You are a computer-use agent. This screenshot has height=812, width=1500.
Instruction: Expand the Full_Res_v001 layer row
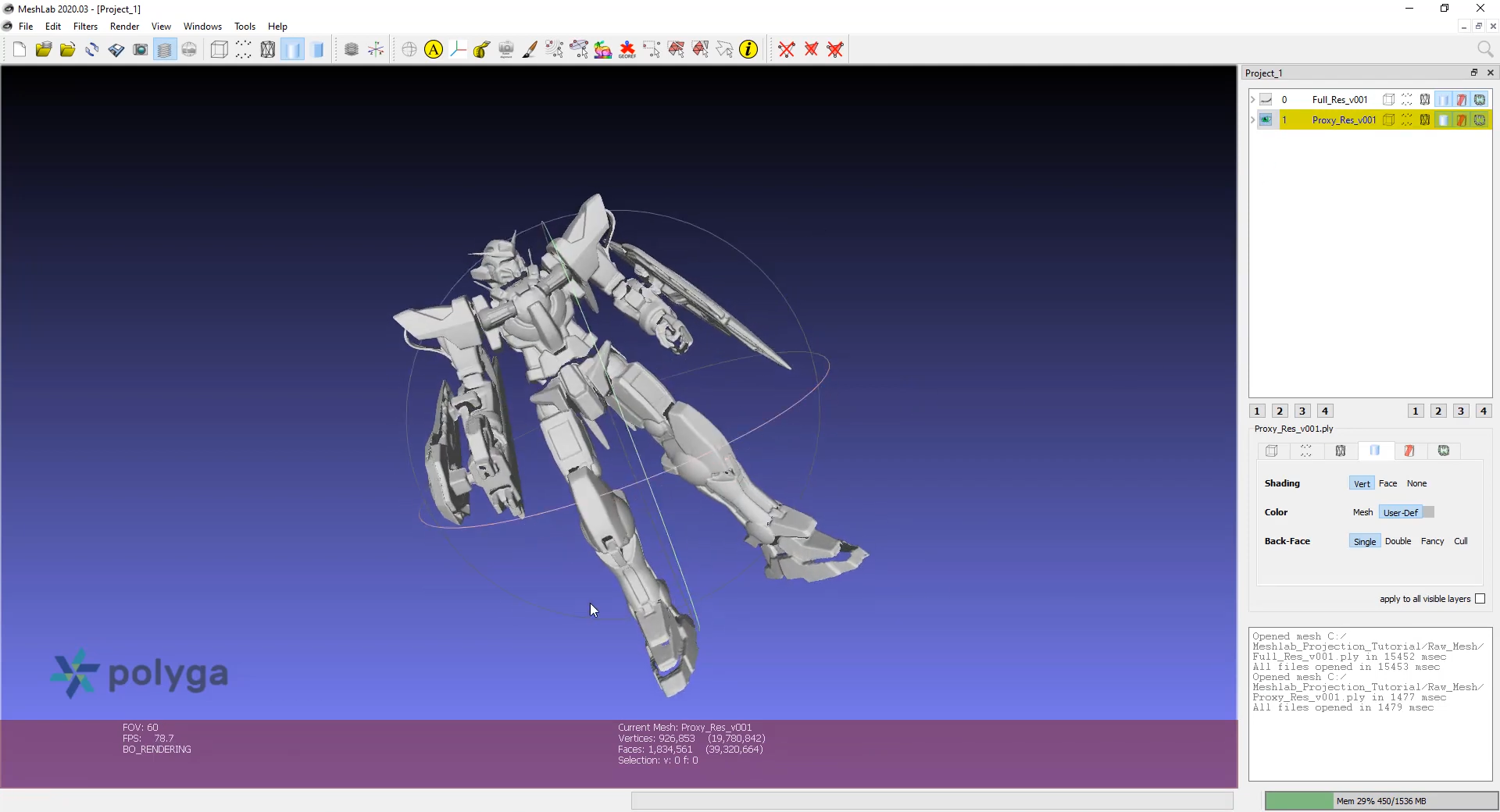[x=1252, y=100]
